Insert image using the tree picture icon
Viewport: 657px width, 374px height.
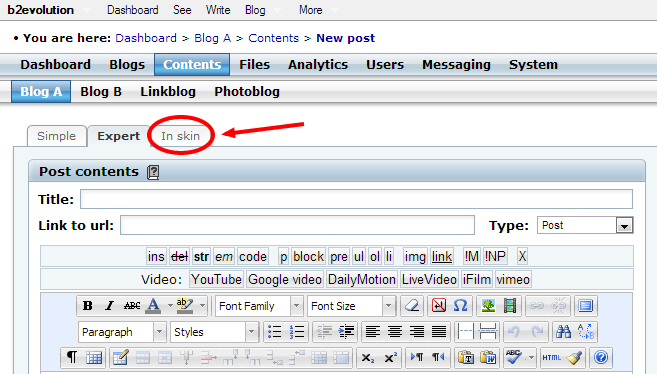coord(488,306)
